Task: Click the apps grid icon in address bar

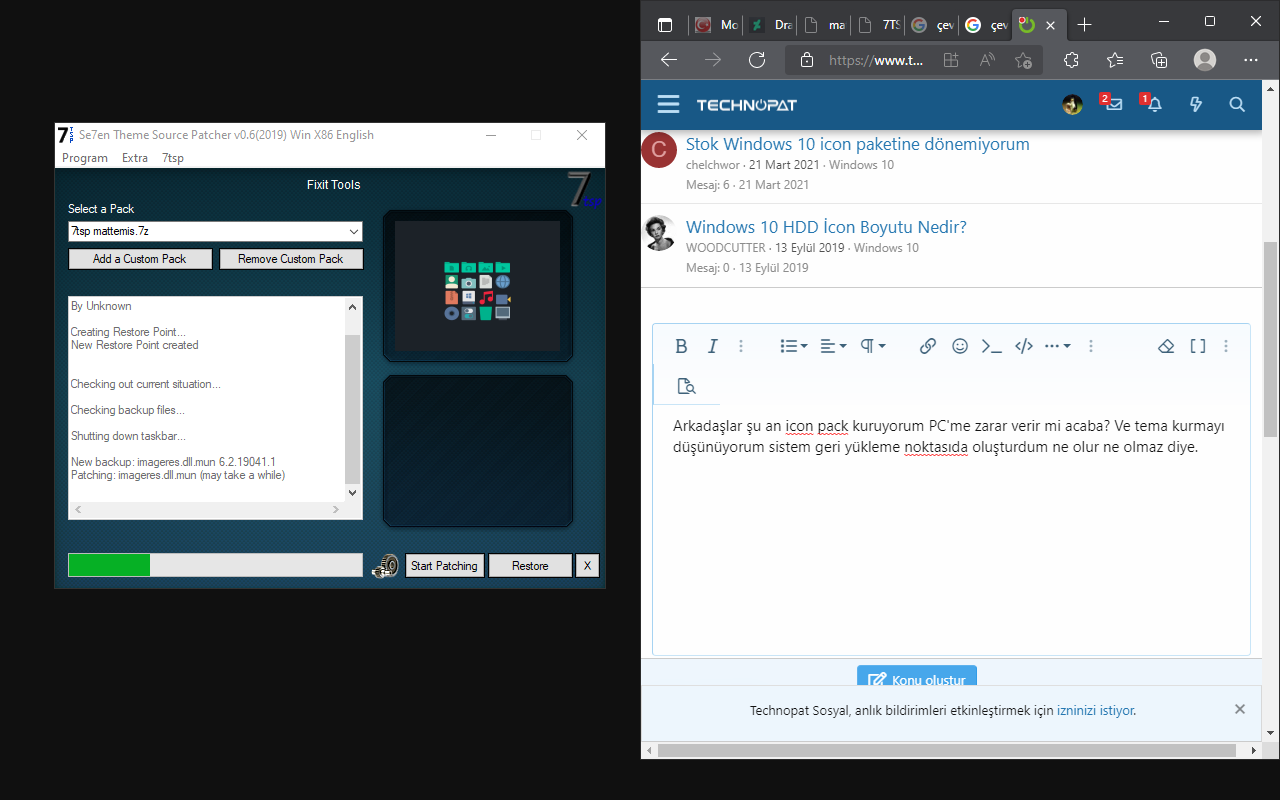Action: [x=950, y=60]
